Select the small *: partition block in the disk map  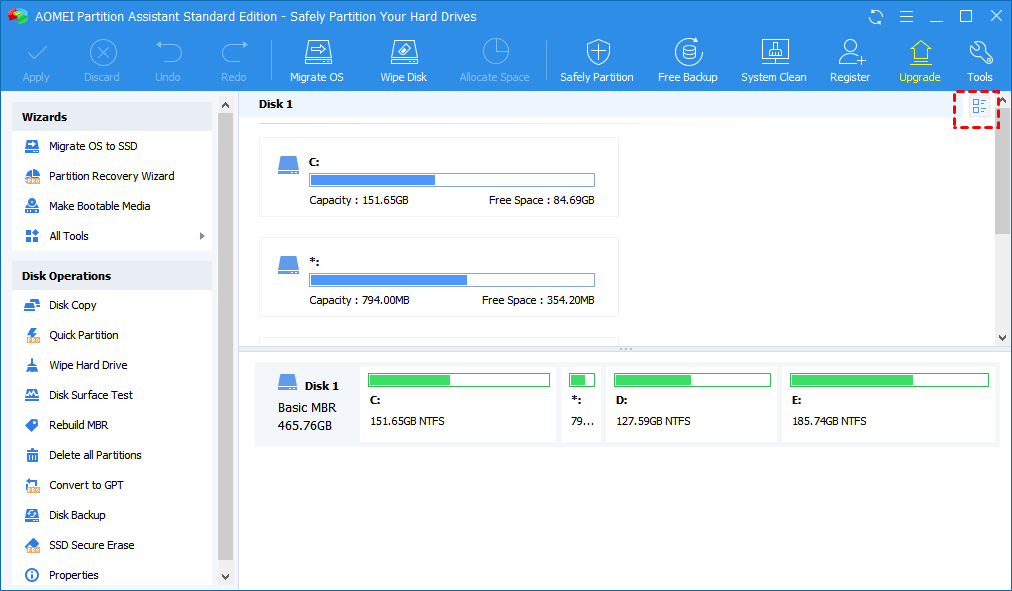tap(581, 405)
